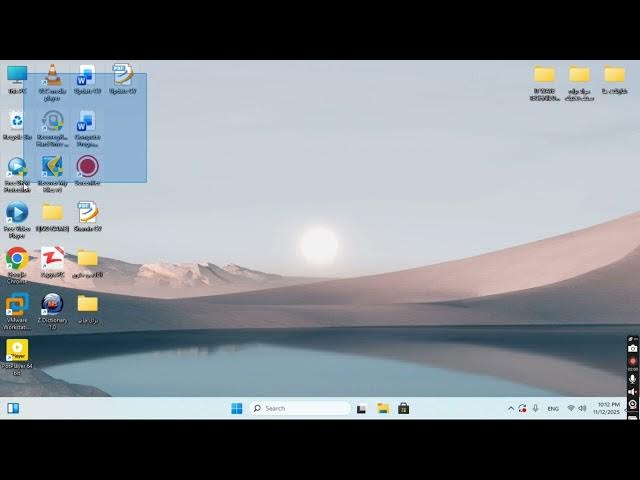640x480 pixels.
Task: Select the recovery shortcut below VLC media player
Action: coord(52,128)
